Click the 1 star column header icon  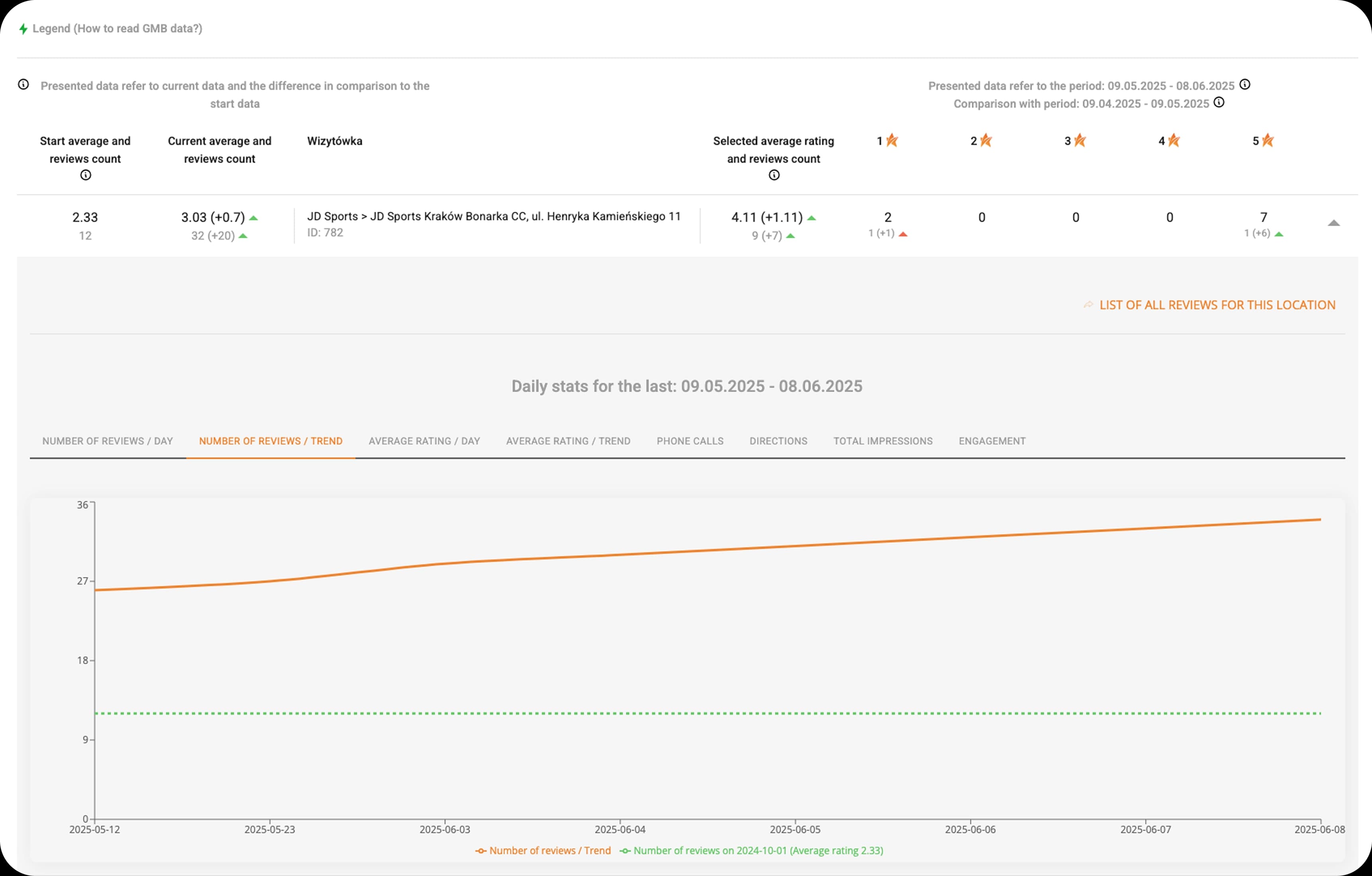click(x=892, y=140)
